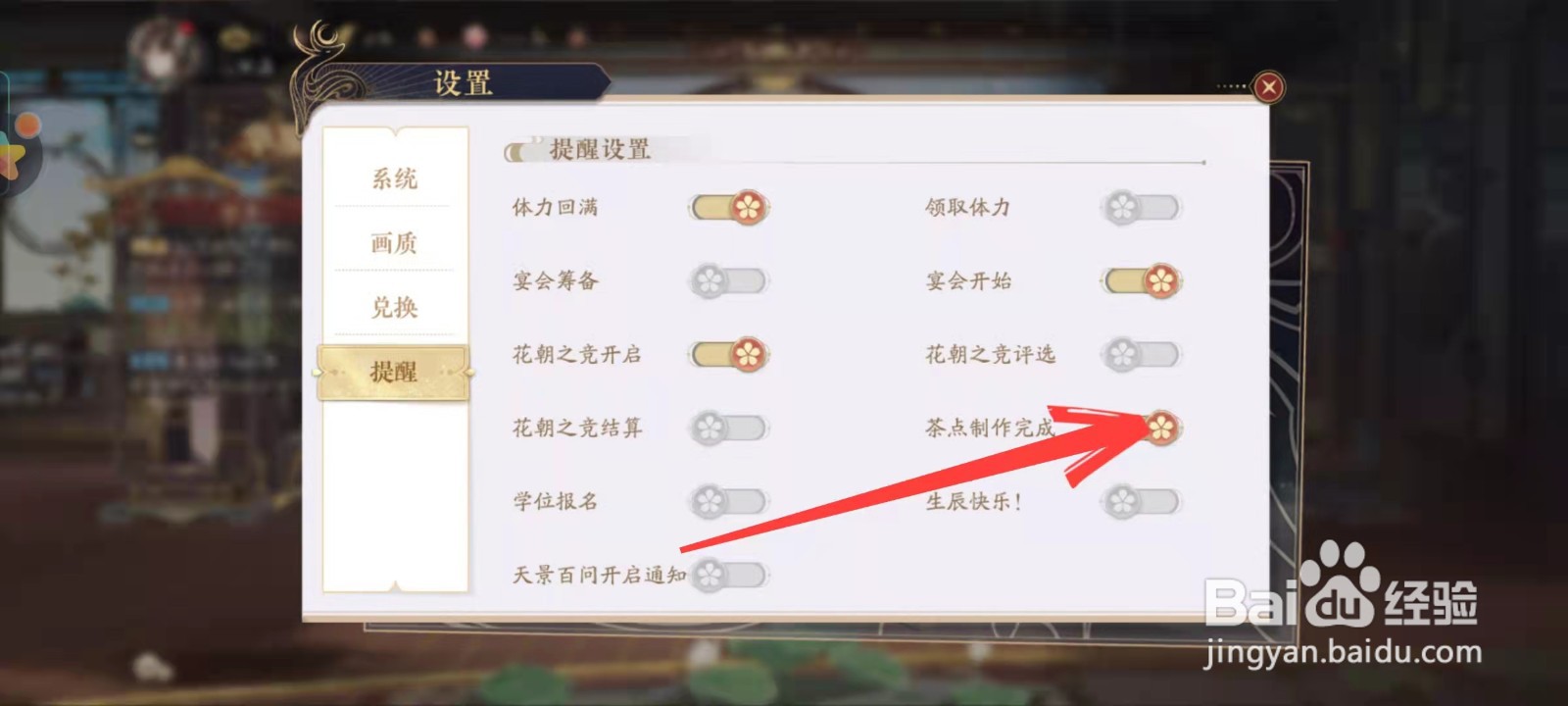Image resolution: width=1568 pixels, height=706 pixels.
Task: Enable the 学位报名 reminder switch
Action: click(729, 501)
